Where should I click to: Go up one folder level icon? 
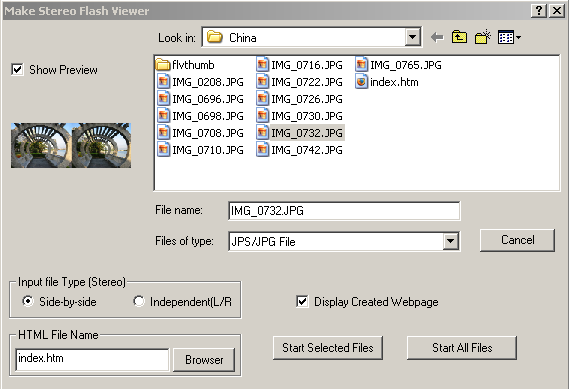click(x=459, y=37)
